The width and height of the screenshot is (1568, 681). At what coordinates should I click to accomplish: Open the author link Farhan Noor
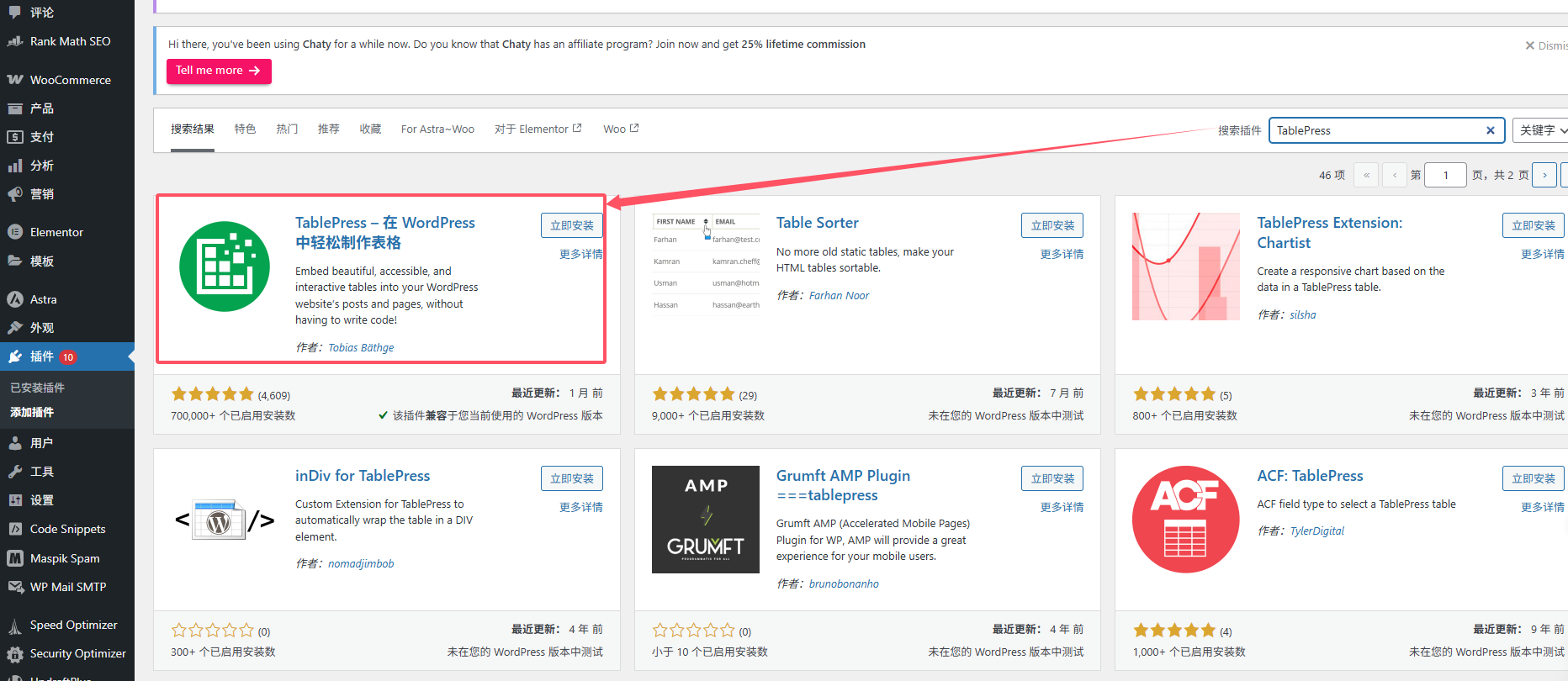coord(840,295)
